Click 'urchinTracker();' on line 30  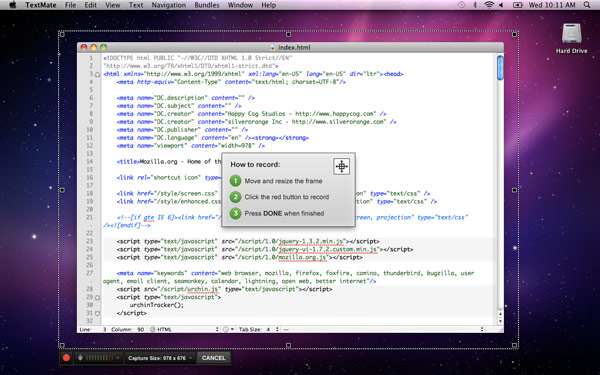pyautogui.click(x=157, y=305)
